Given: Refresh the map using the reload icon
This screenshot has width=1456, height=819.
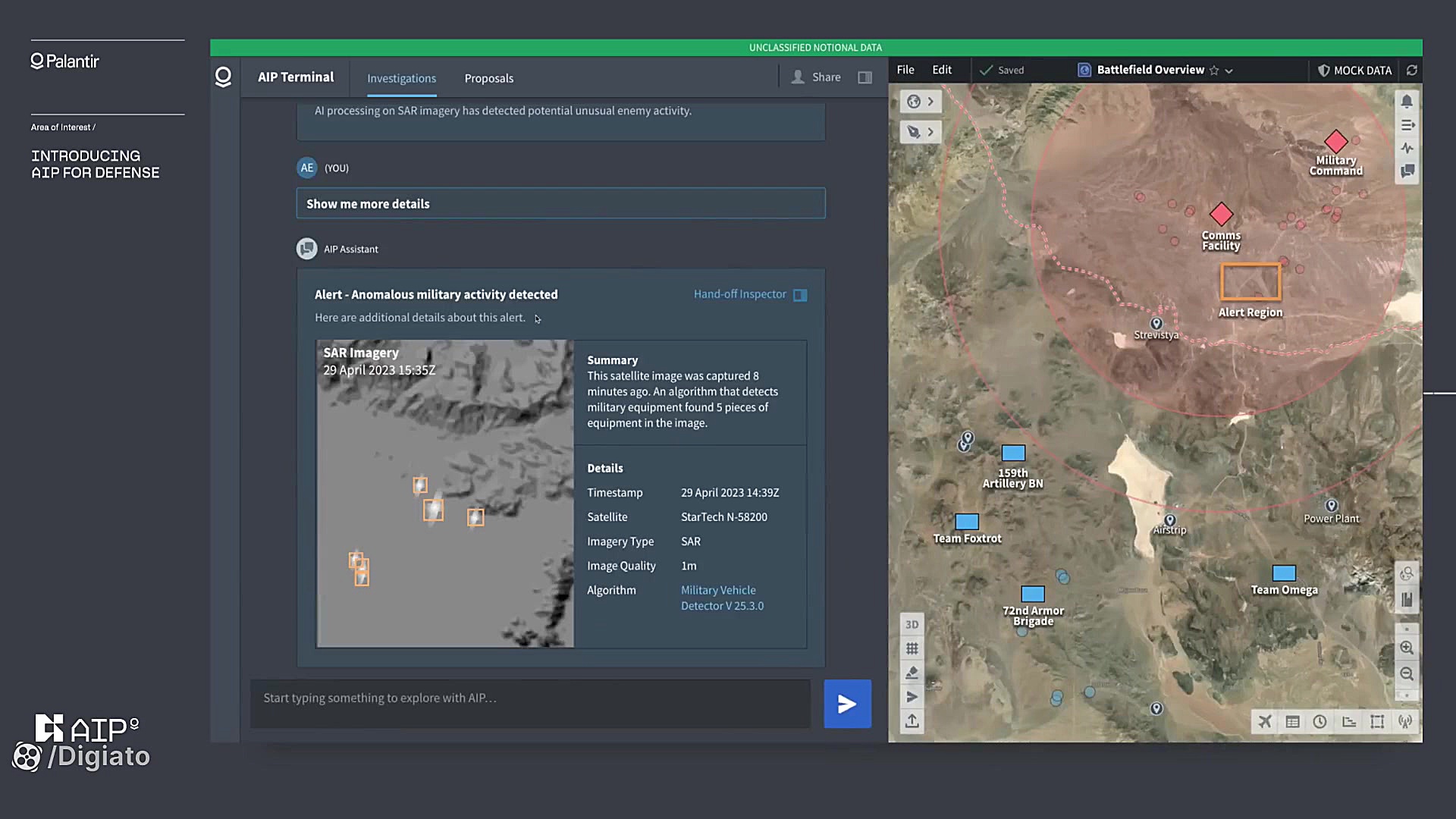Looking at the screenshot, I should (1411, 70).
